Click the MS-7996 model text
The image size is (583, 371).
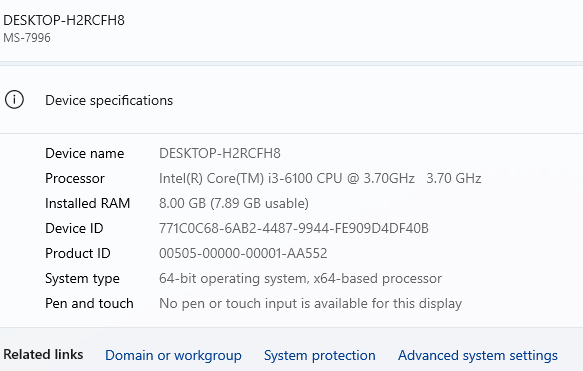pyautogui.click(x=27, y=38)
